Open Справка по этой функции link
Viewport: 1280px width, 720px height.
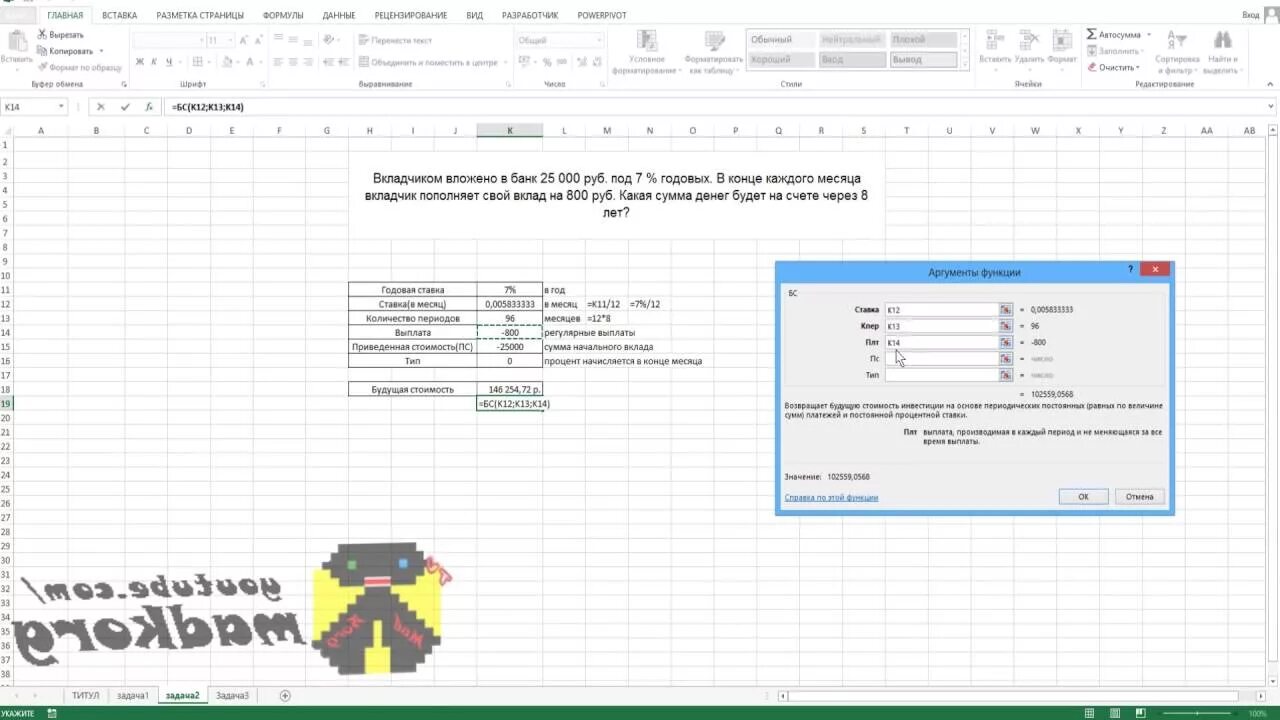click(x=831, y=497)
